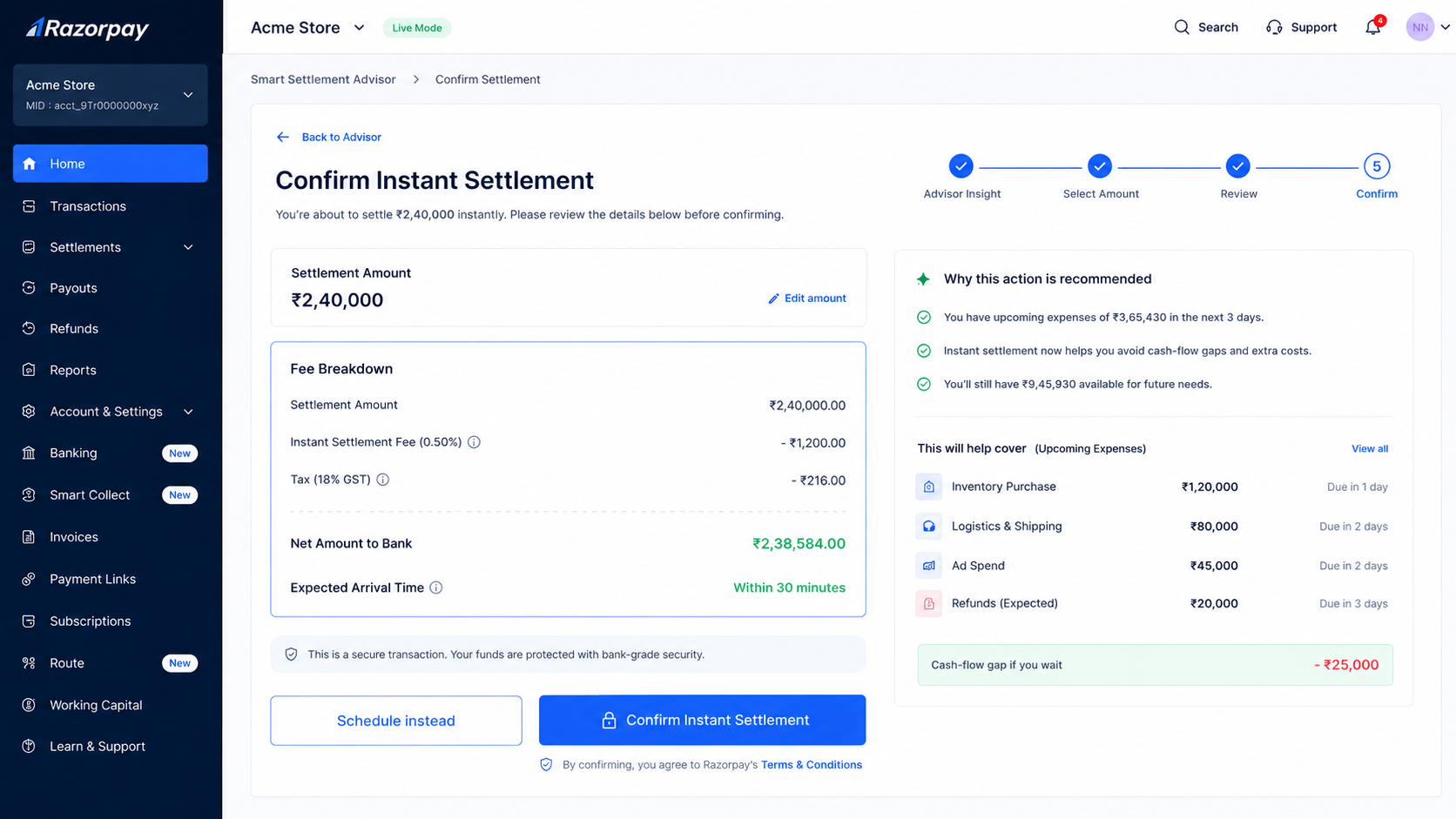Click Smart Settlement Advisor breadcrumb
1456x819 pixels.
(323, 79)
